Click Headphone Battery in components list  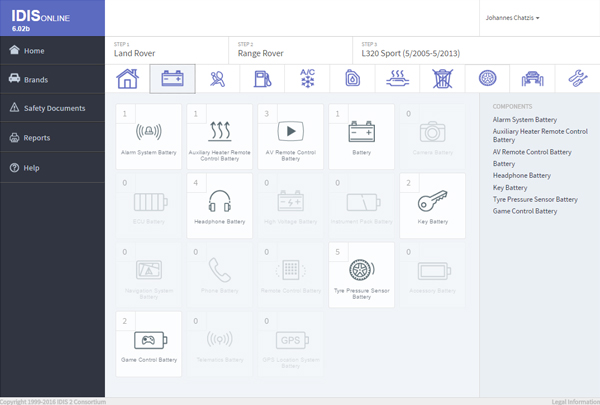pyautogui.click(x=522, y=176)
